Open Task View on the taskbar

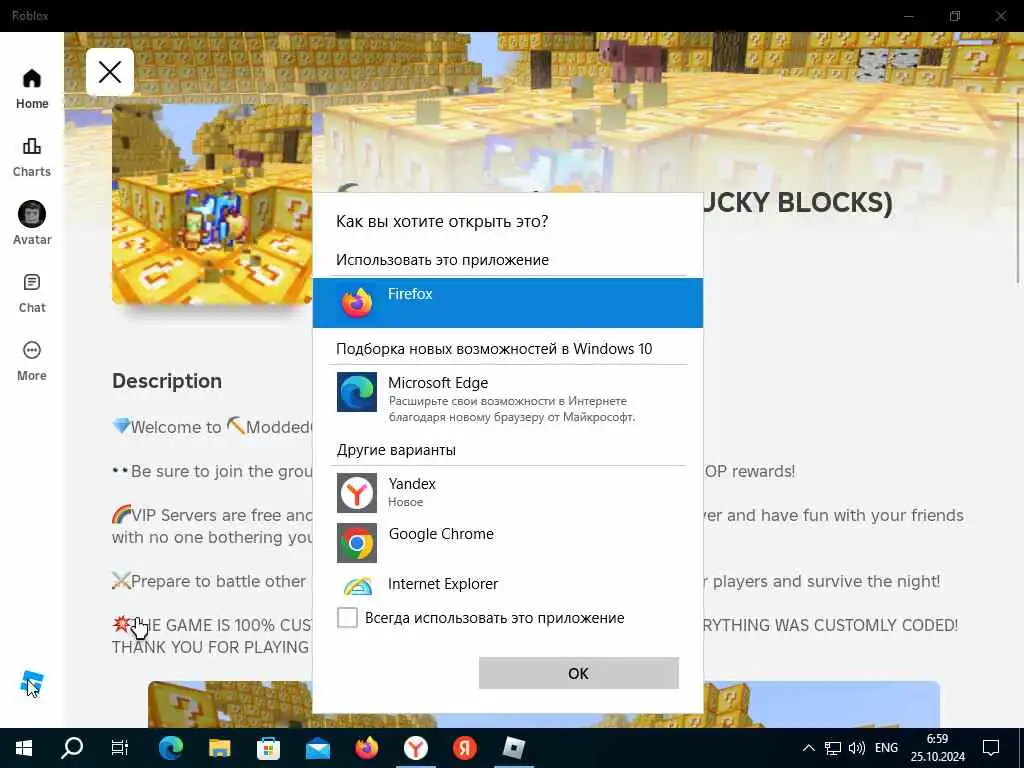pyautogui.click(x=120, y=748)
